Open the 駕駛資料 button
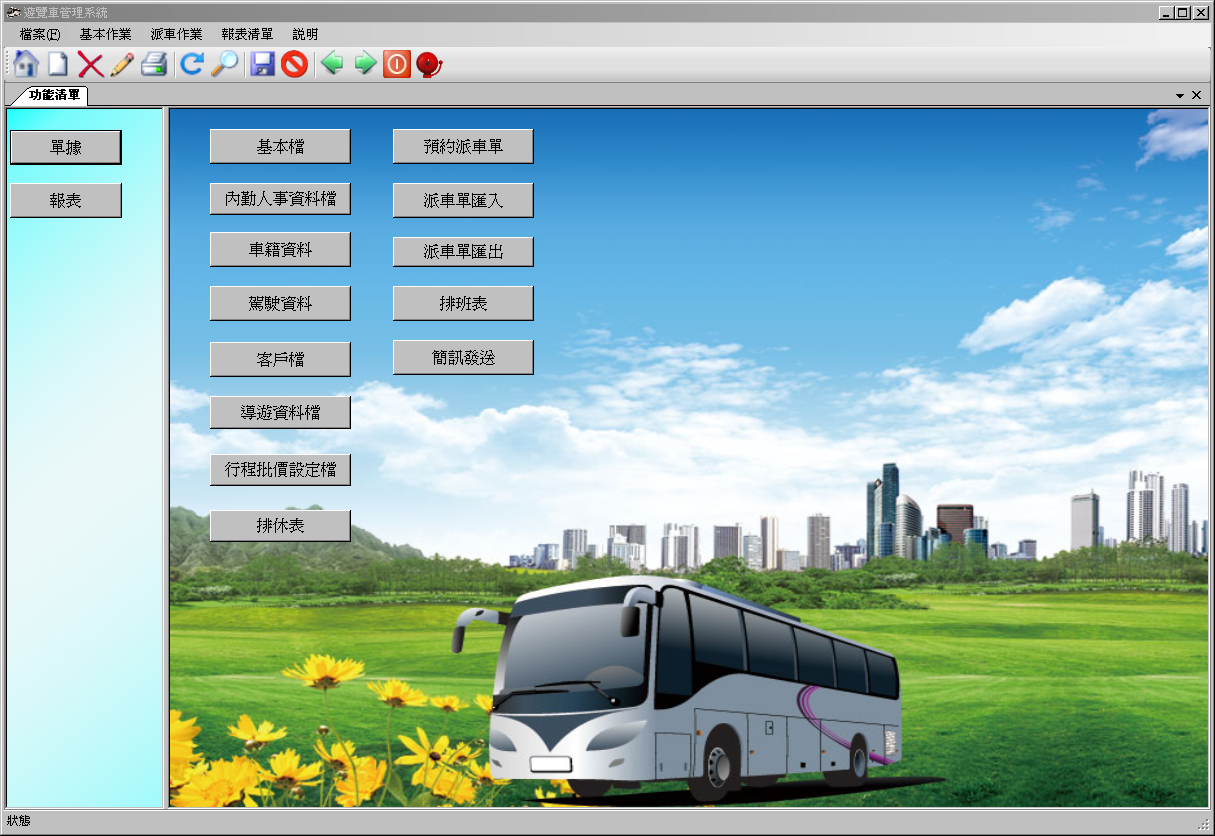This screenshot has width=1215, height=836. pos(280,303)
